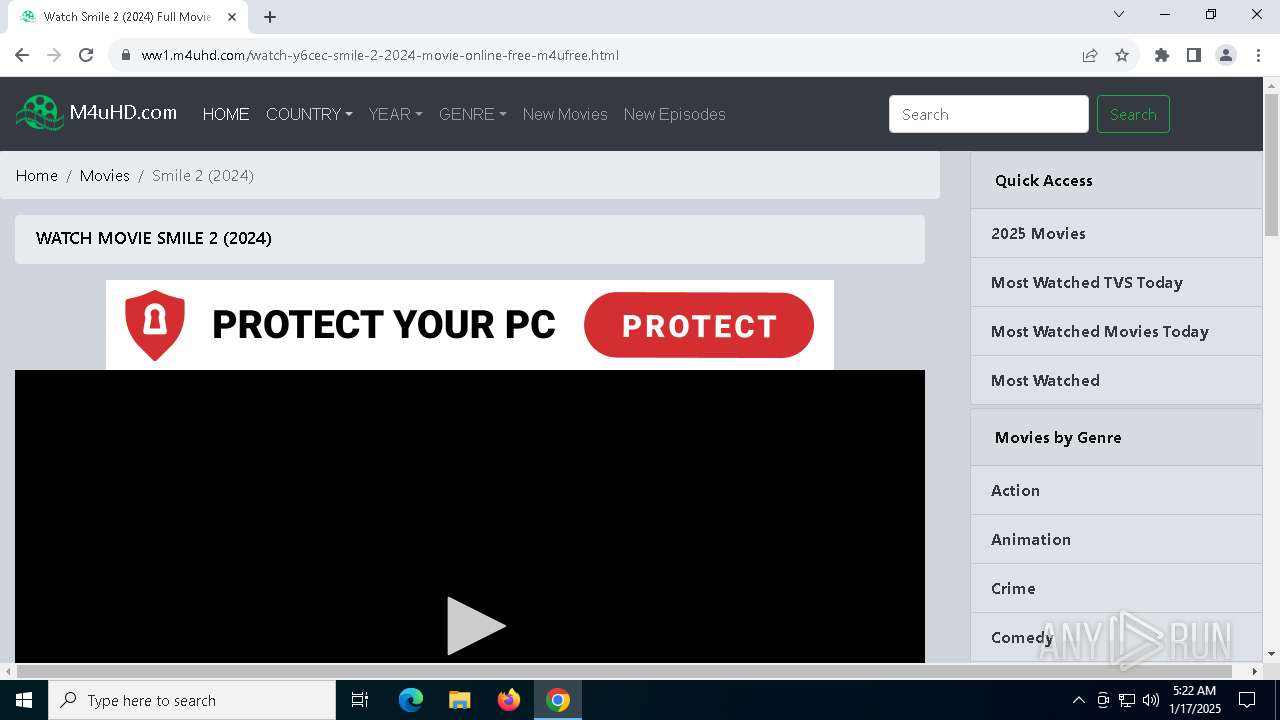Share this page via the share icon

1090,55
